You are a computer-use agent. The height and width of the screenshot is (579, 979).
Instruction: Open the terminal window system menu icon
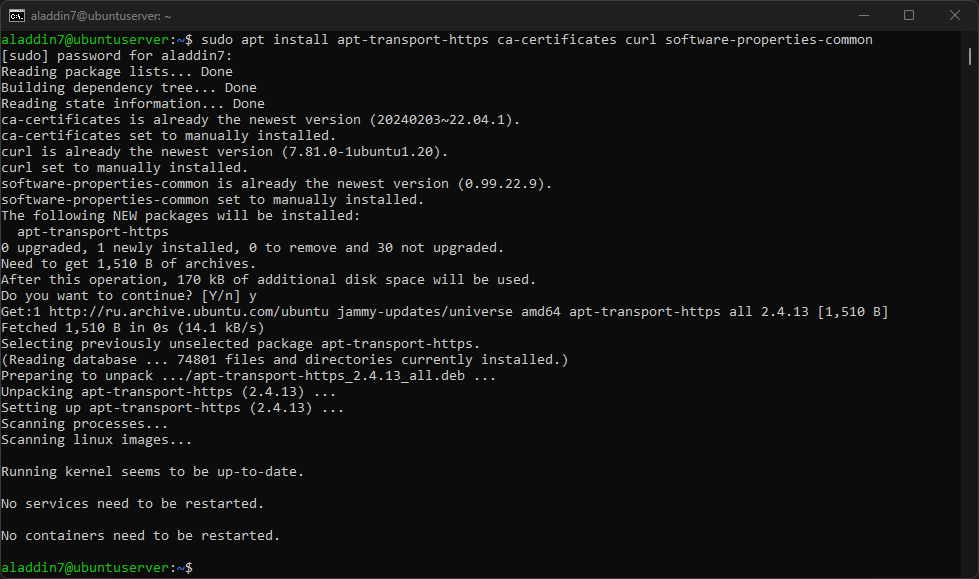click(16, 16)
